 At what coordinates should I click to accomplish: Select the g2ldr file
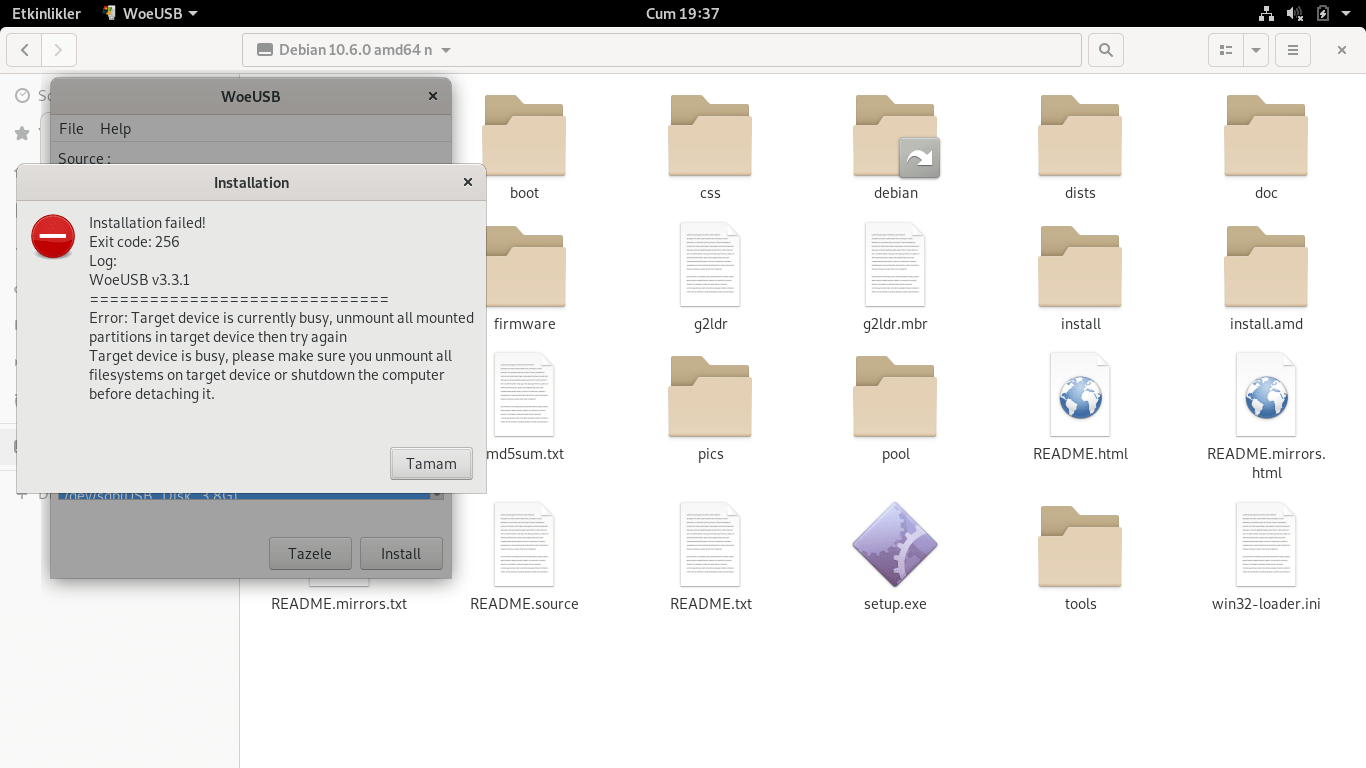(x=710, y=264)
